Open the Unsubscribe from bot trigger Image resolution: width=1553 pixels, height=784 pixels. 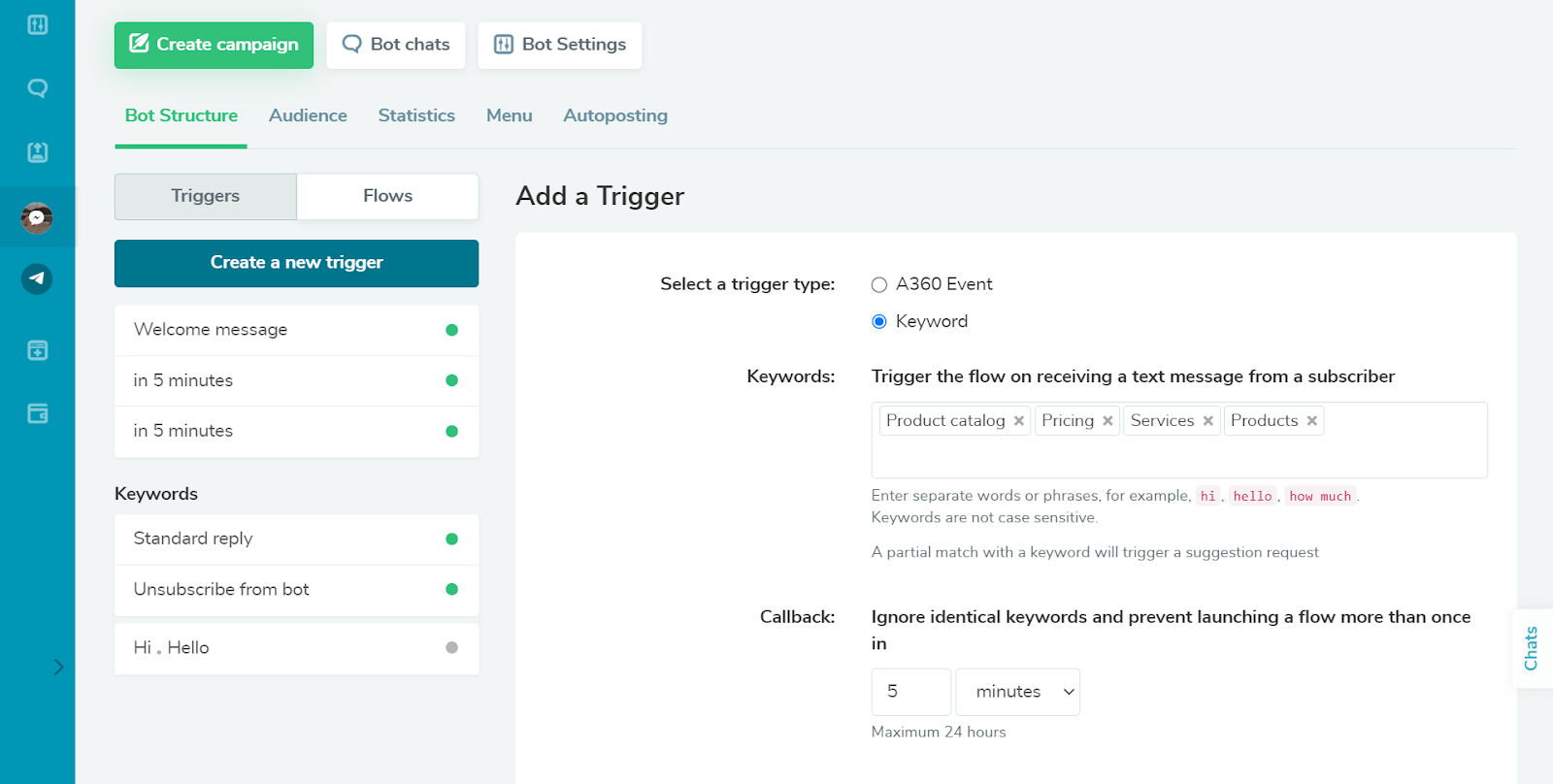click(221, 590)
